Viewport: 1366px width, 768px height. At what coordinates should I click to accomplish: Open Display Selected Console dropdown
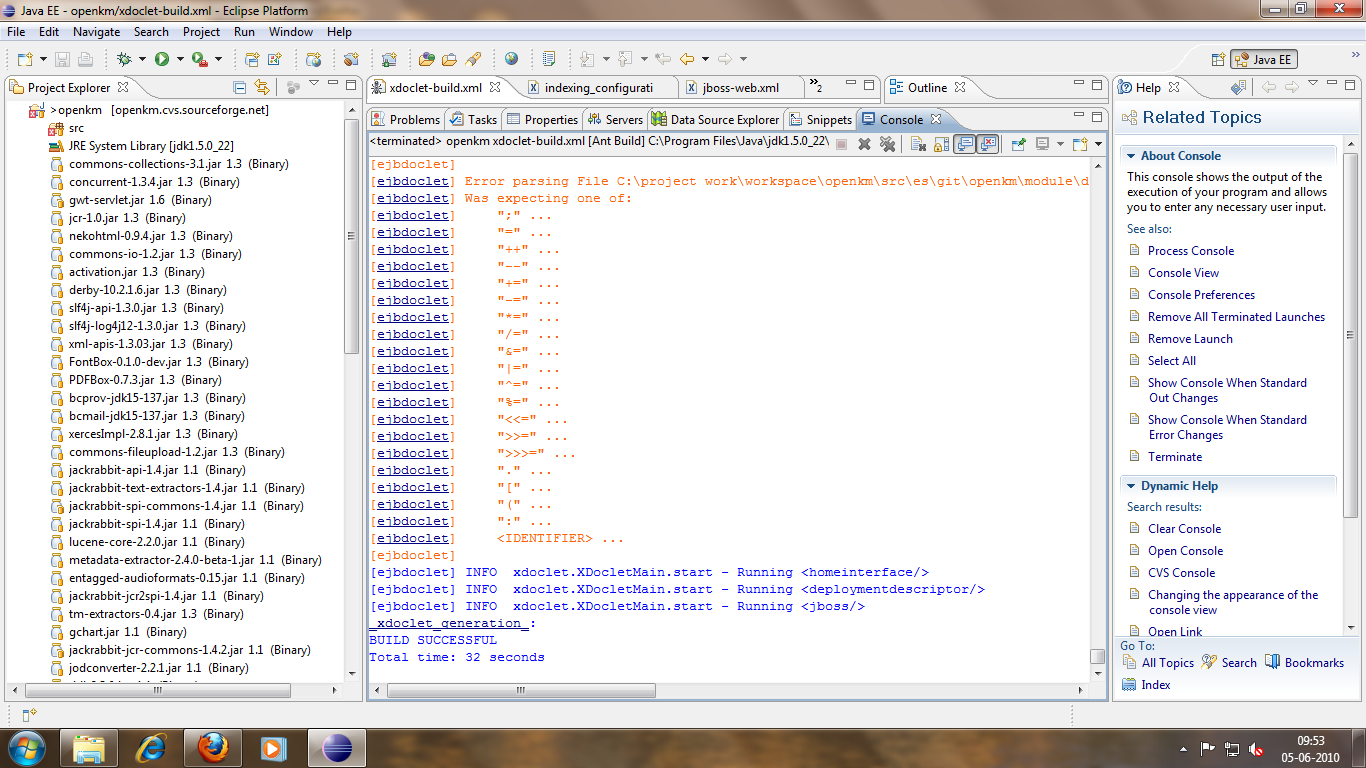tap(1059, 144)
